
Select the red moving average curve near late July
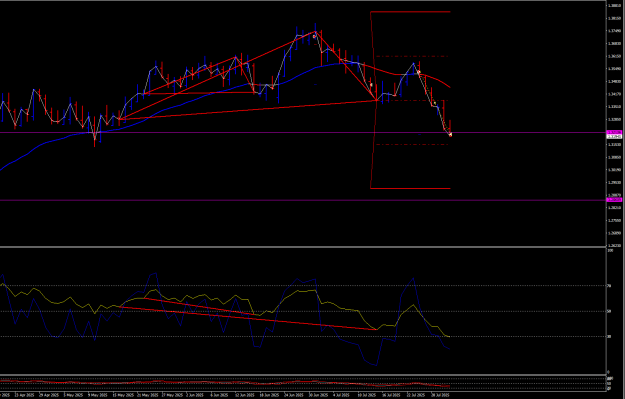(438, 80)
